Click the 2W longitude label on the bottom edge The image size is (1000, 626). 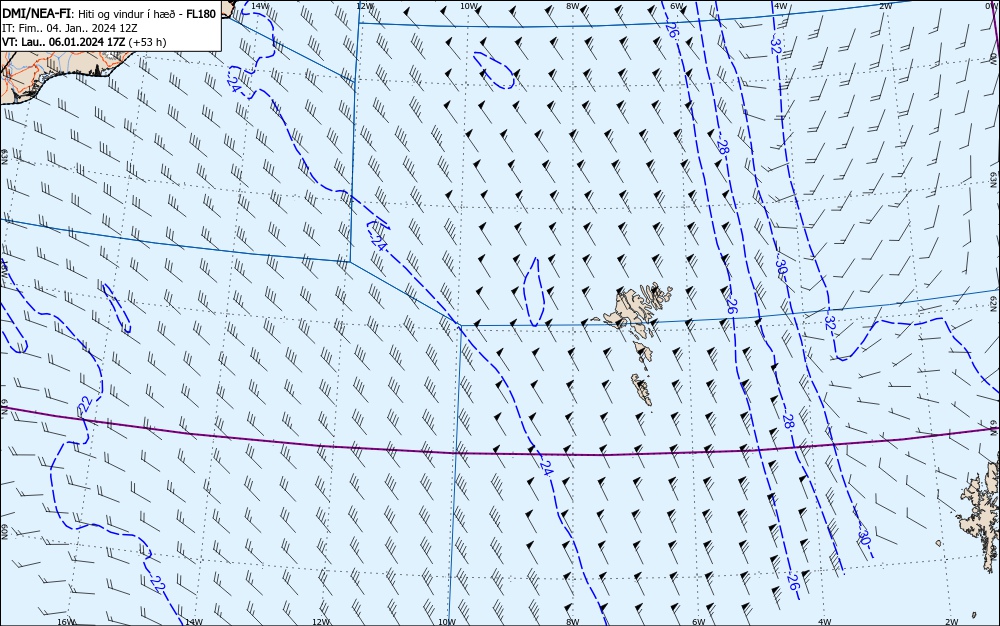(x=952, y=622)
